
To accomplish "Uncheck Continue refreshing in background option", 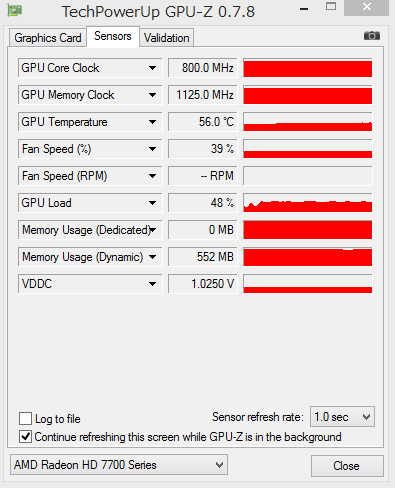I will pyautogui.click(x=26, y=437).
